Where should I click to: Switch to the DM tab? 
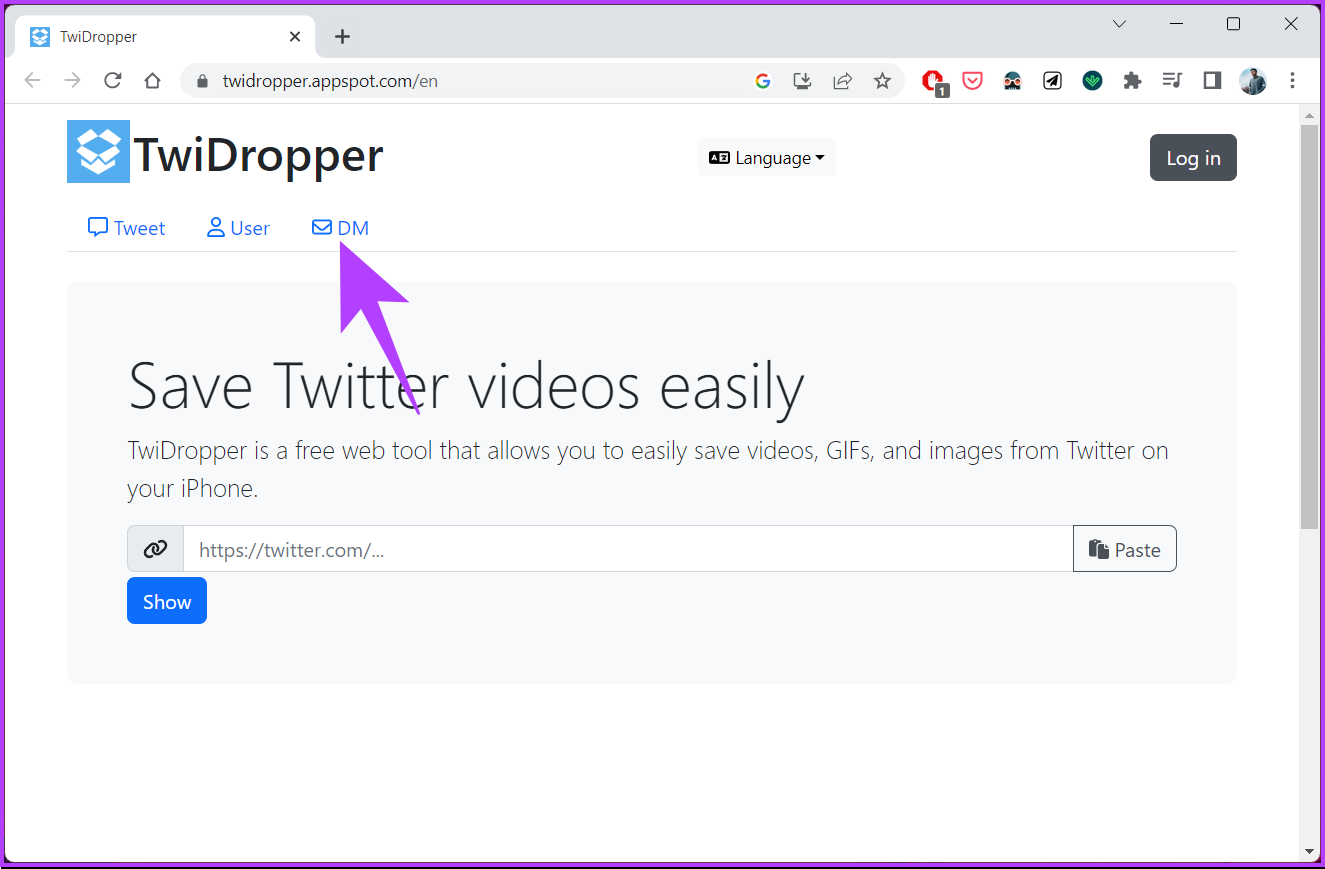(341, 228)
